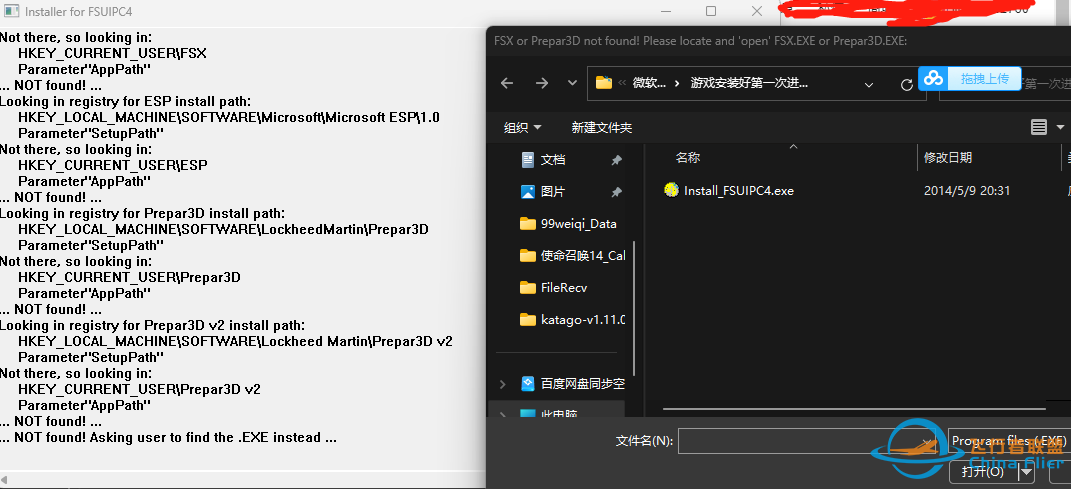
Task: Click 'Asking user to find the .EXE' line
Action: pyautogui.click(x=168, y=437)
